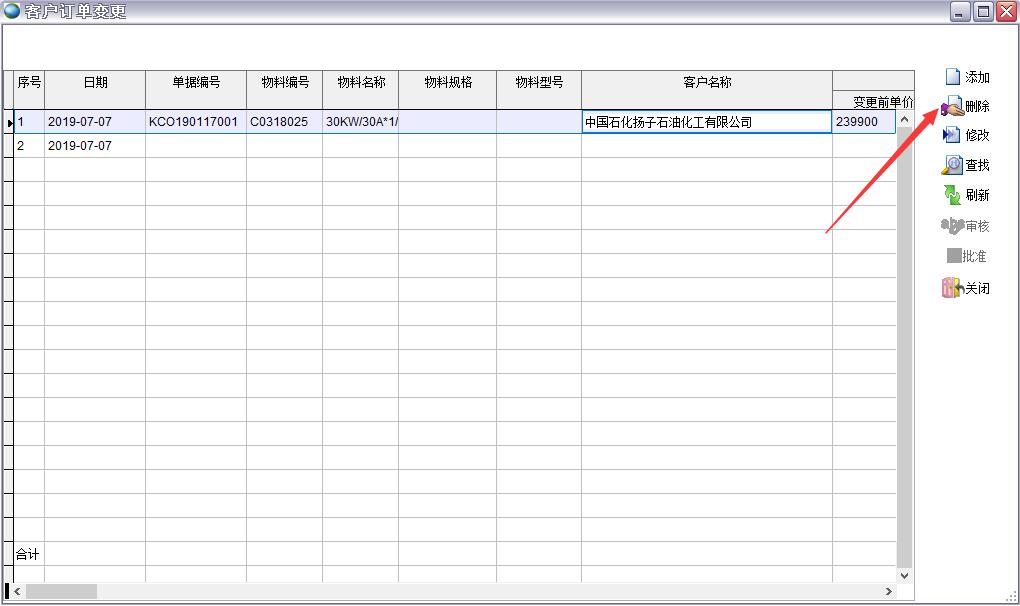1020x606 pixels.
Task: Select the customer name input field
Action: pyautogui.click(x=705, y=122)
